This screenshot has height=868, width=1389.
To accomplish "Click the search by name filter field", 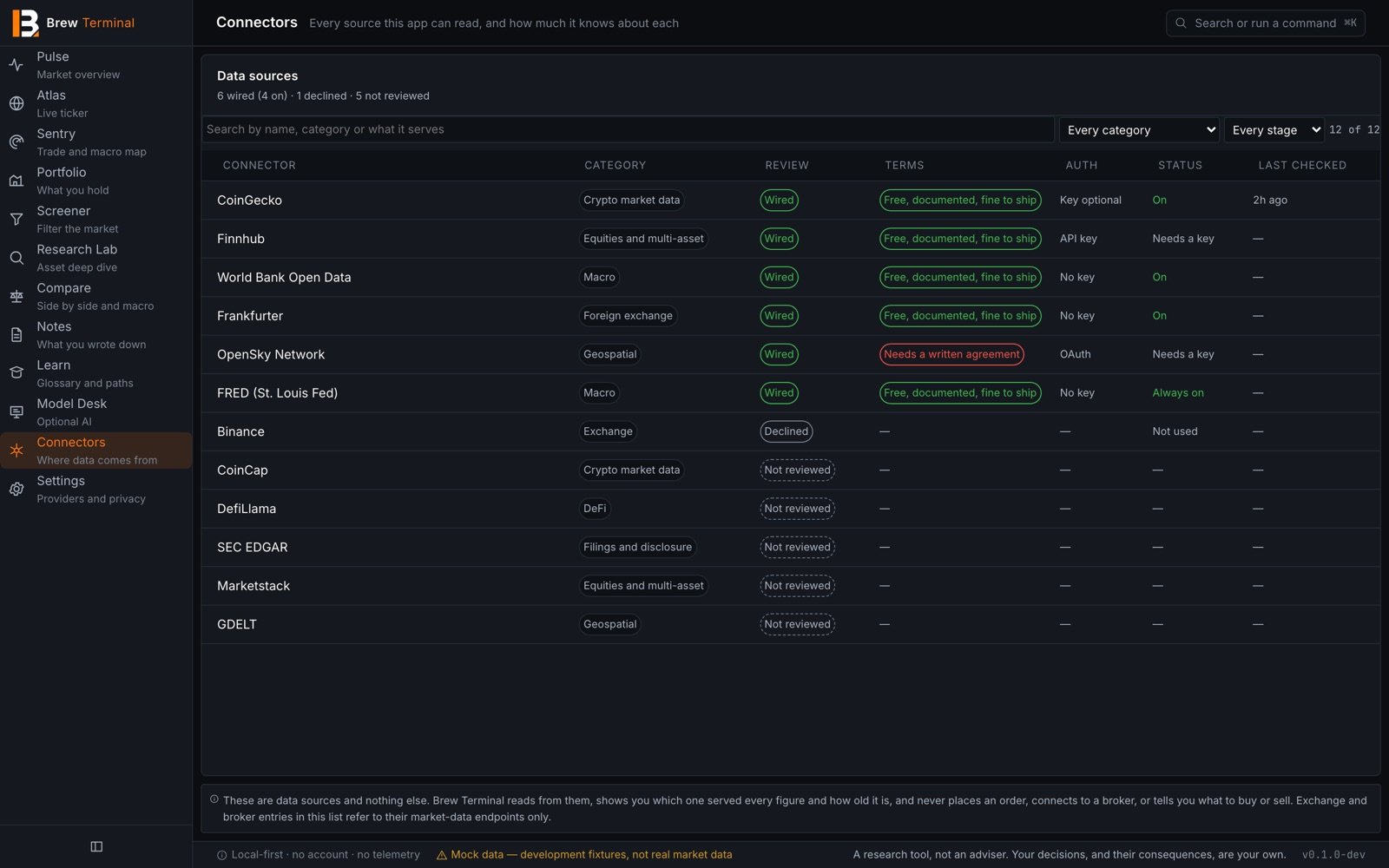I will [629, 129].
